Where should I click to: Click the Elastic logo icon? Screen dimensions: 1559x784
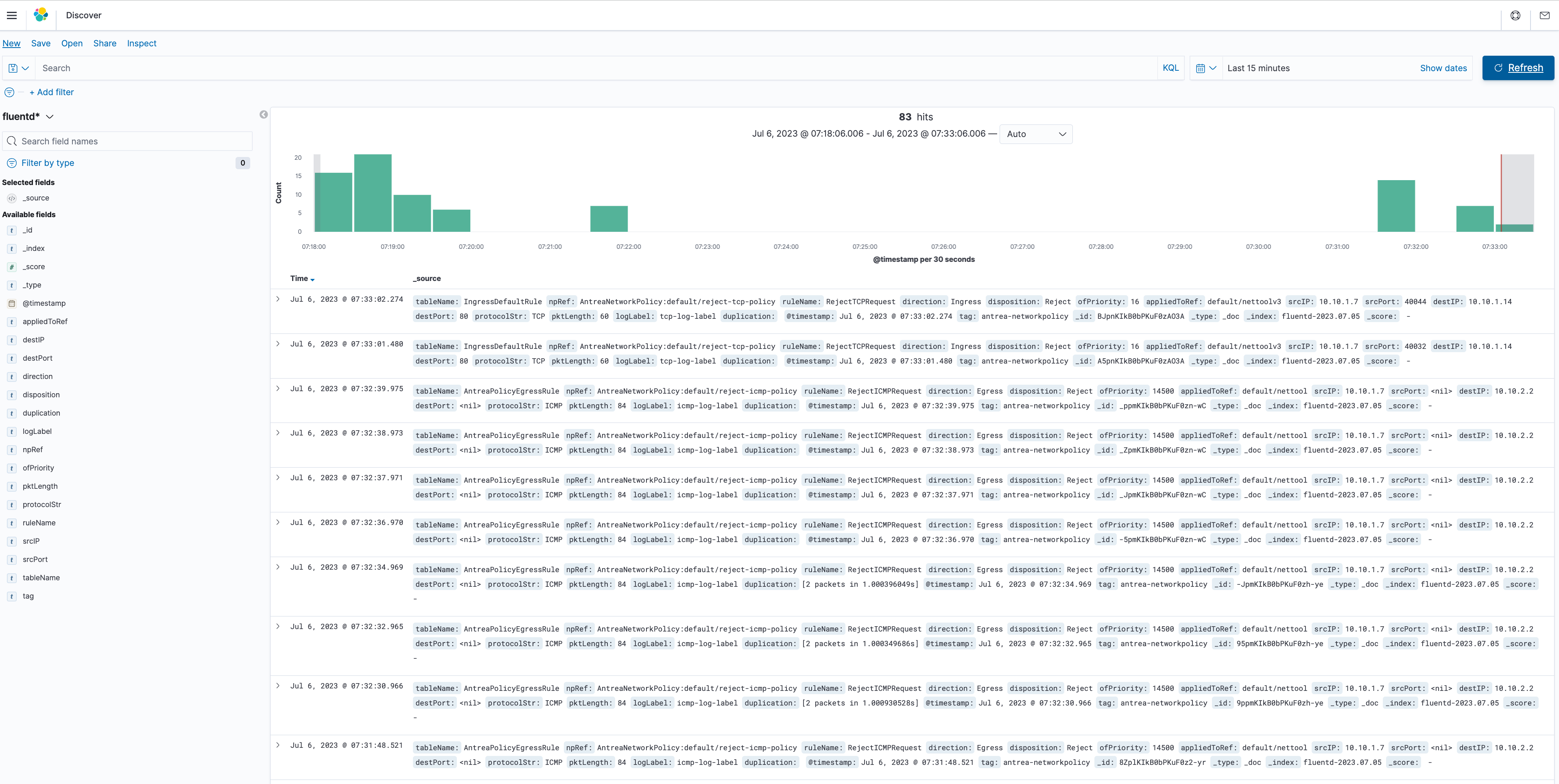(41, 15)
